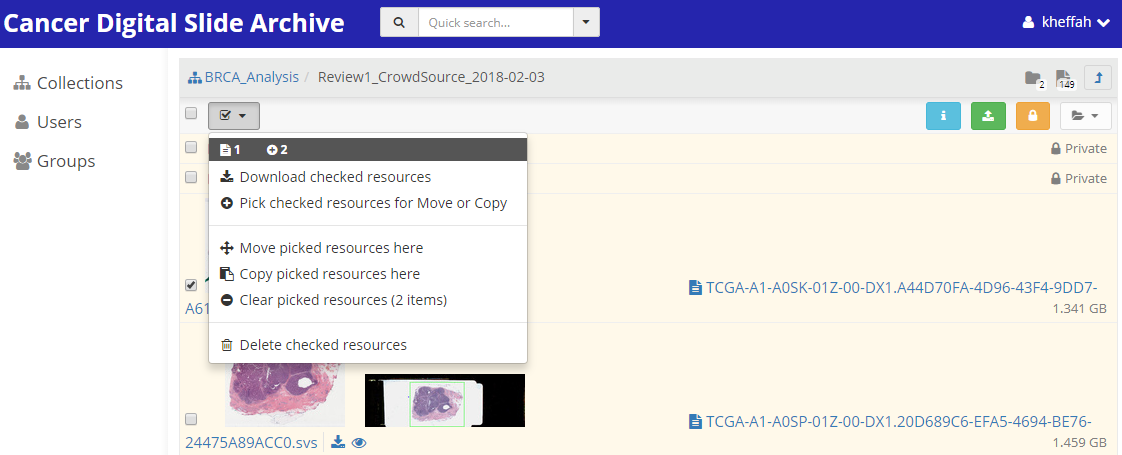The width and height of the screenshot is (1122, 455).
Task: Uncheck the TCGA-A1-A0SK item checkbox
Action: pos(190,285)
